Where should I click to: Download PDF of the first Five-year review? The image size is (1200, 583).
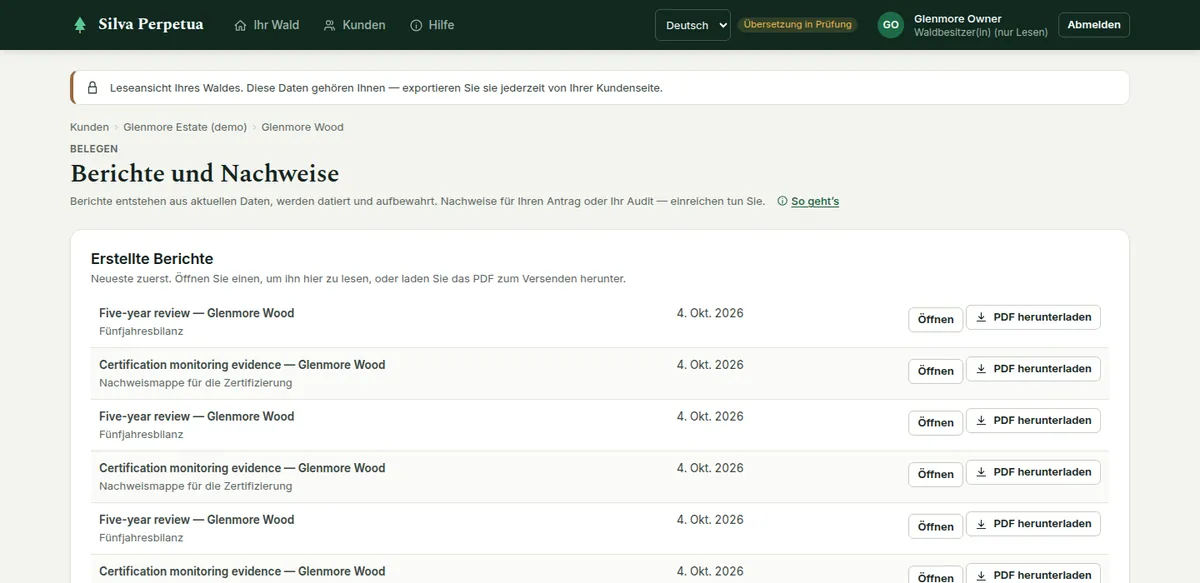(x=1033, y=317)
